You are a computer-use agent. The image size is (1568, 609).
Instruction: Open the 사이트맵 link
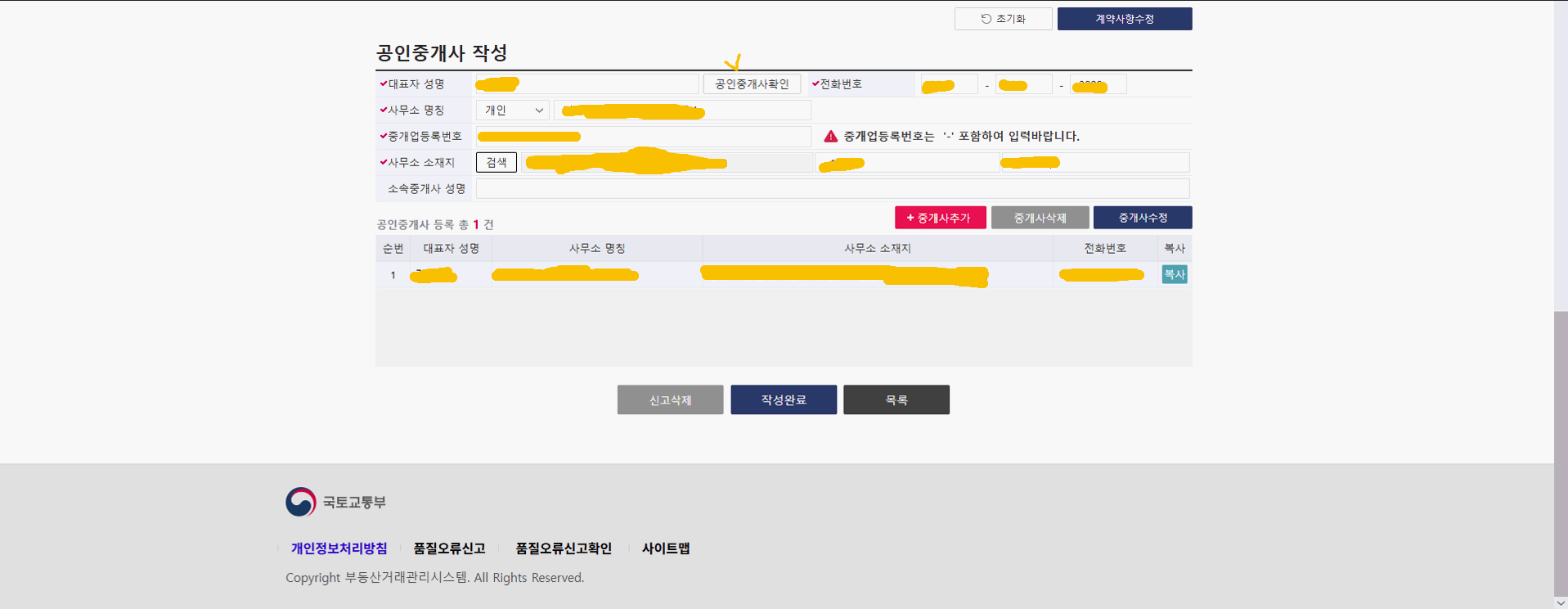(666, 548)
